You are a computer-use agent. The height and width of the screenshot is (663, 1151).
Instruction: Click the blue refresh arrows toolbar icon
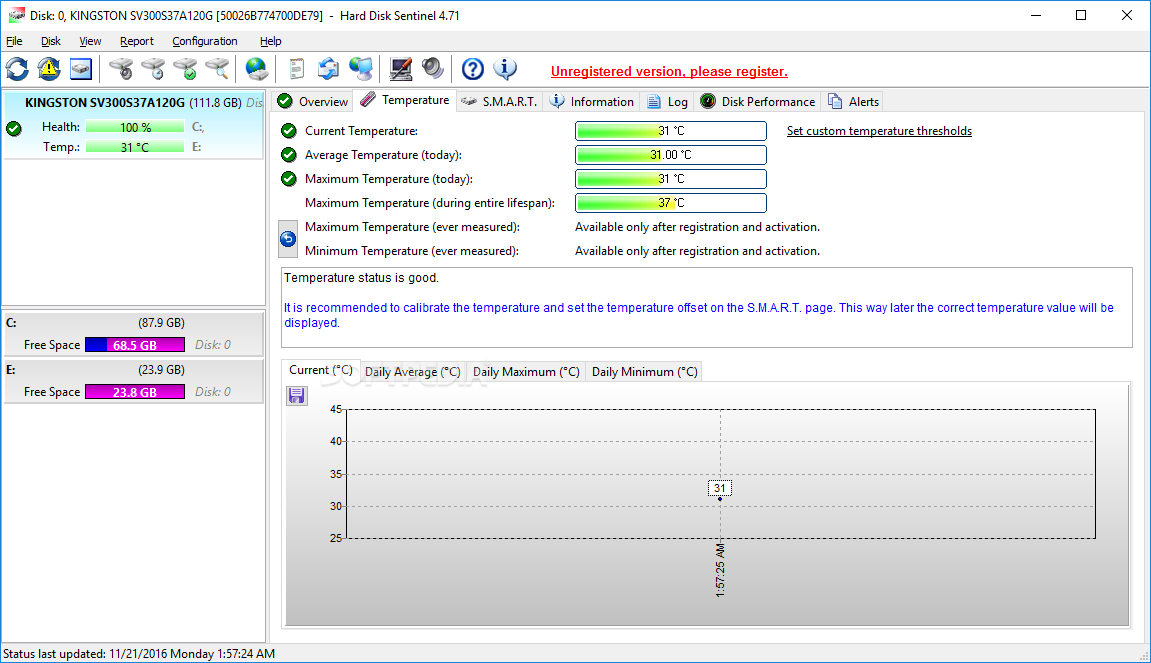pyautogui.click(x=17, y=70)
